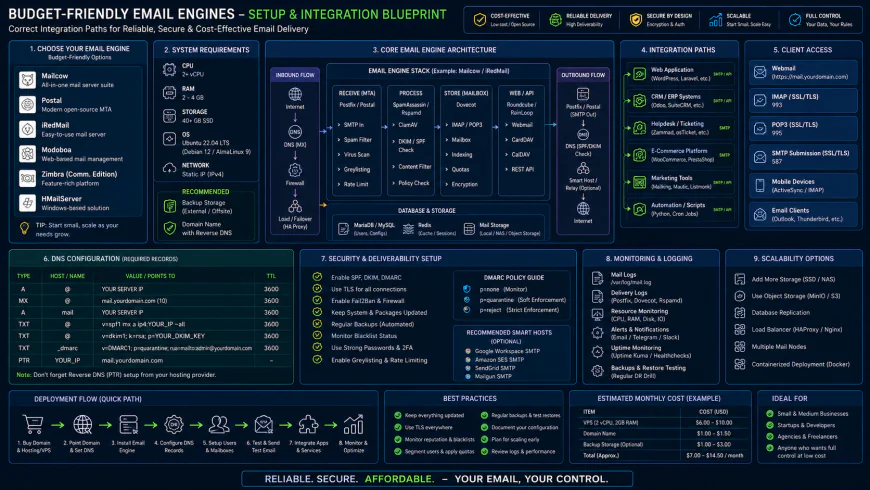Image resolution: width=870 pixels, height=490 pixels.
Task: Click checkmark beside Use TLS for all connections
Action: (317, 289)
